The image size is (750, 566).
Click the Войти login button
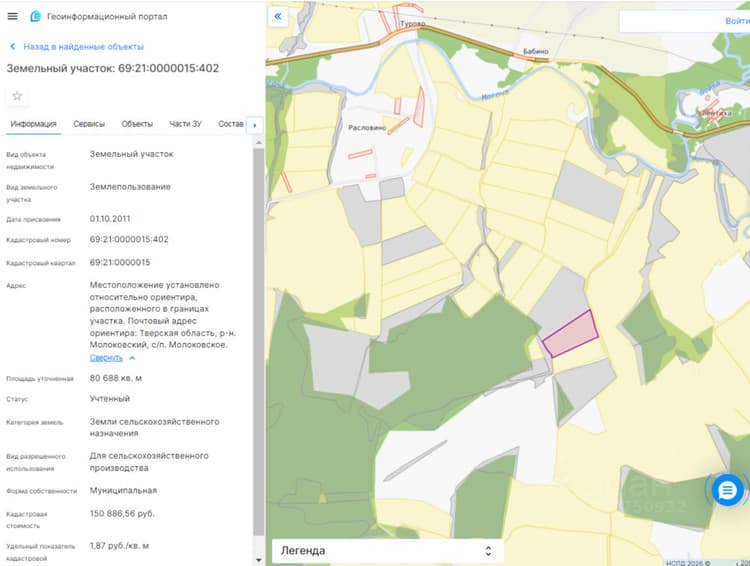click(x=737, y=21)
